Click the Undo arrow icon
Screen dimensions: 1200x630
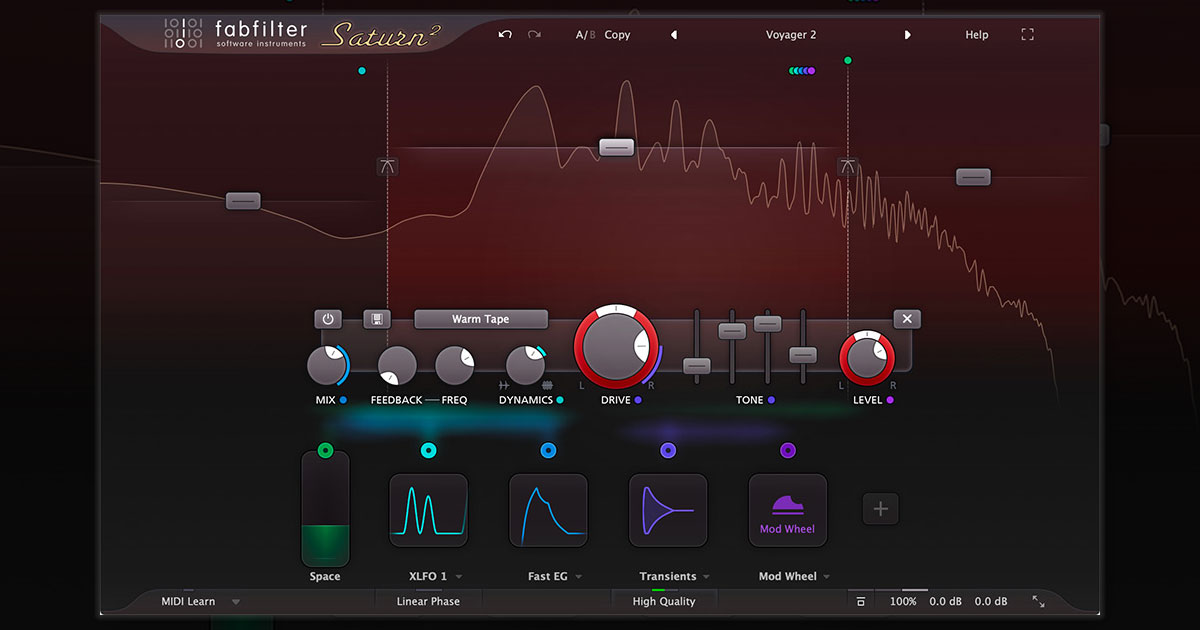(x=505, y=34)
